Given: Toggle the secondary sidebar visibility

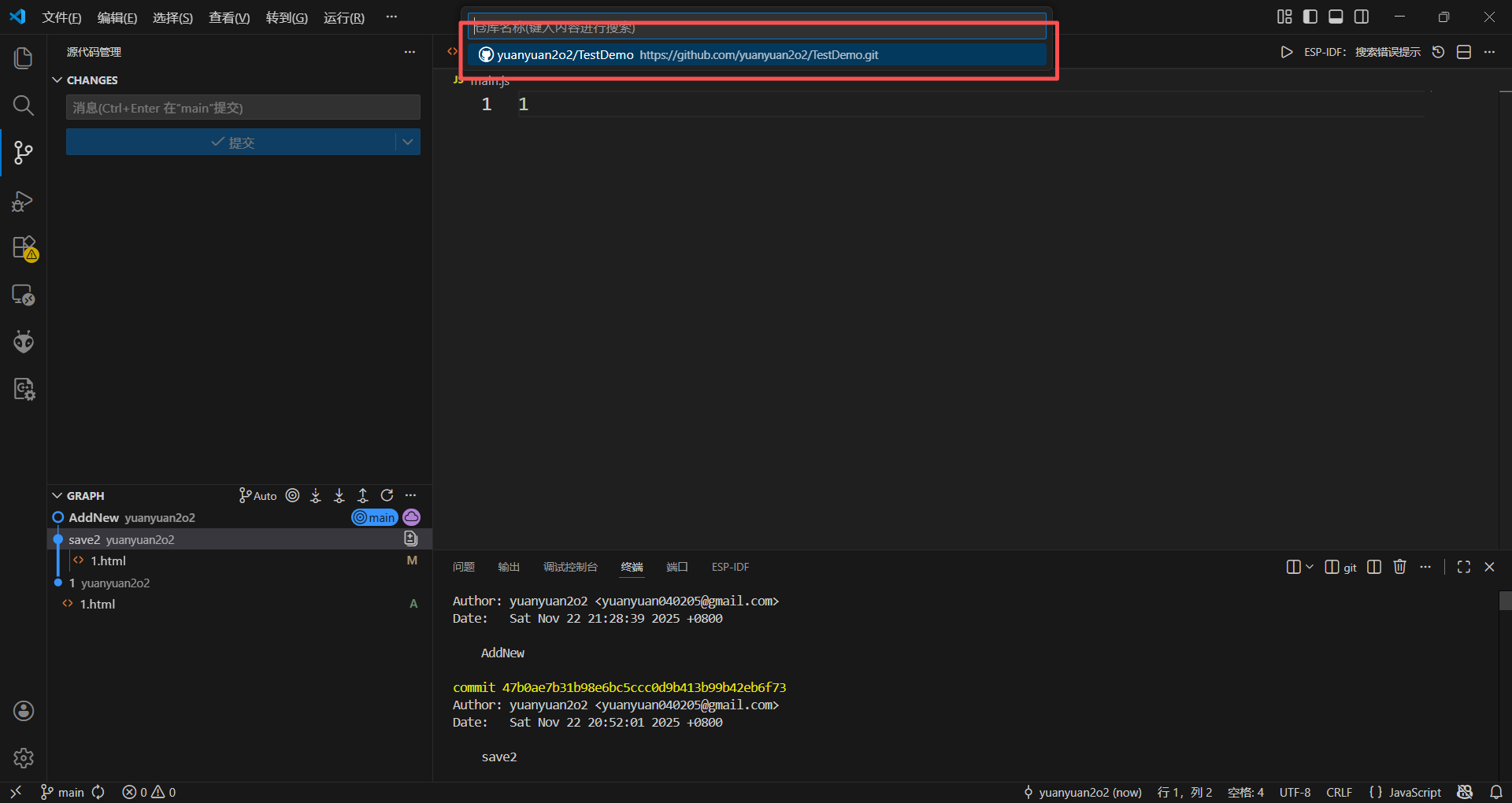Looking at the screenshot, I should tap(1362, 16).
